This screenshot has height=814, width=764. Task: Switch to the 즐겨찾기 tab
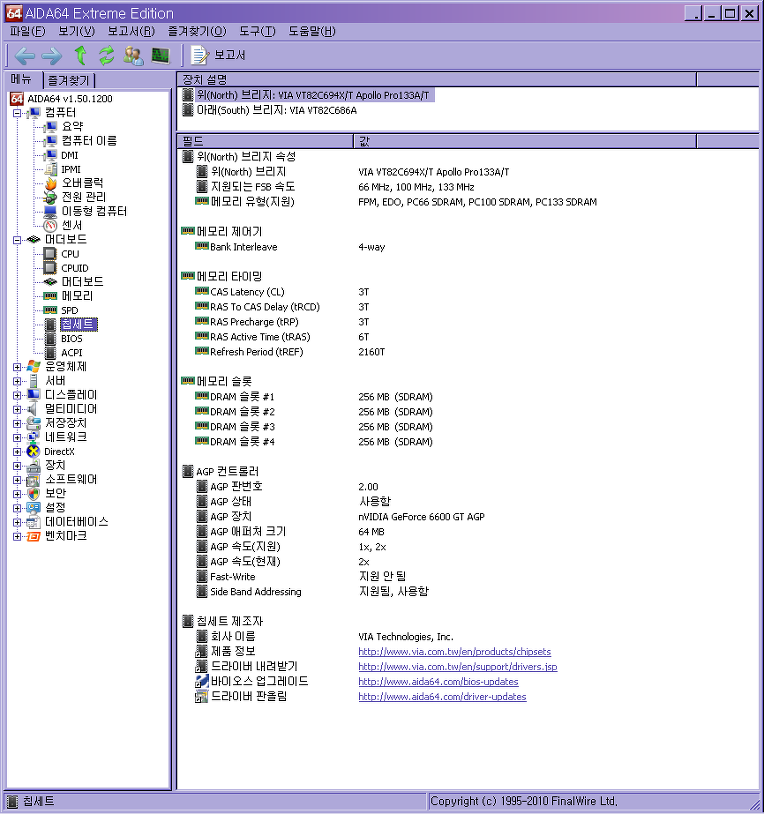[69, 80]
